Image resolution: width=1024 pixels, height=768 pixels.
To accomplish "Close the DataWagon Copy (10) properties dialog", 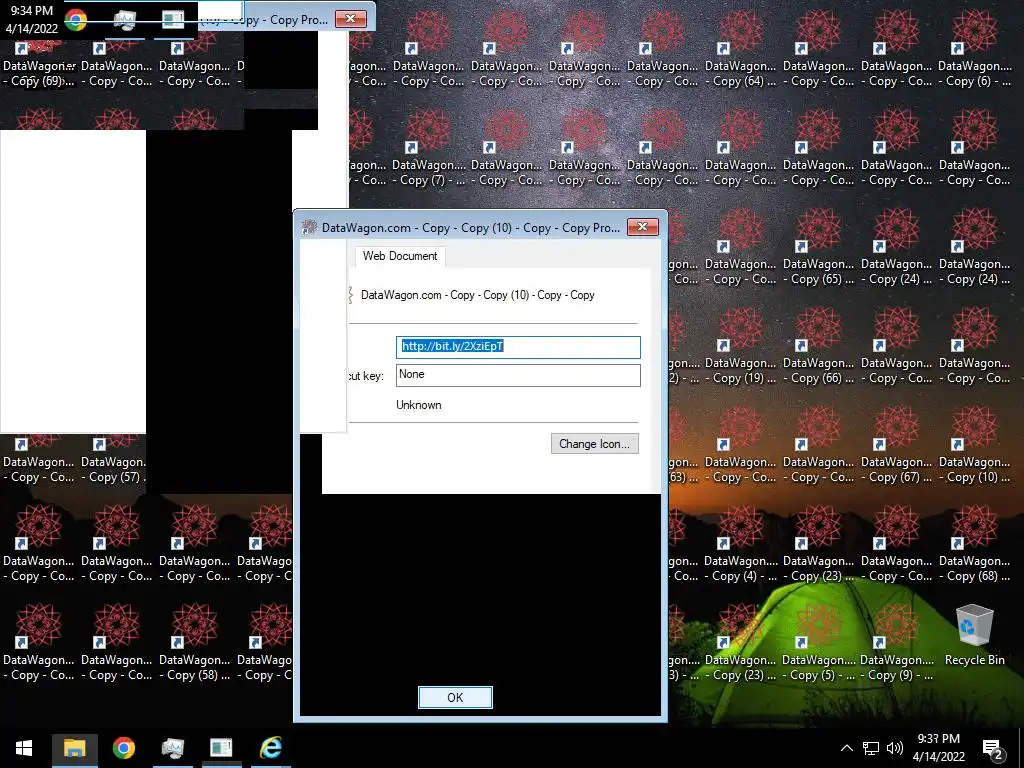I will click(x=643, y=227).
